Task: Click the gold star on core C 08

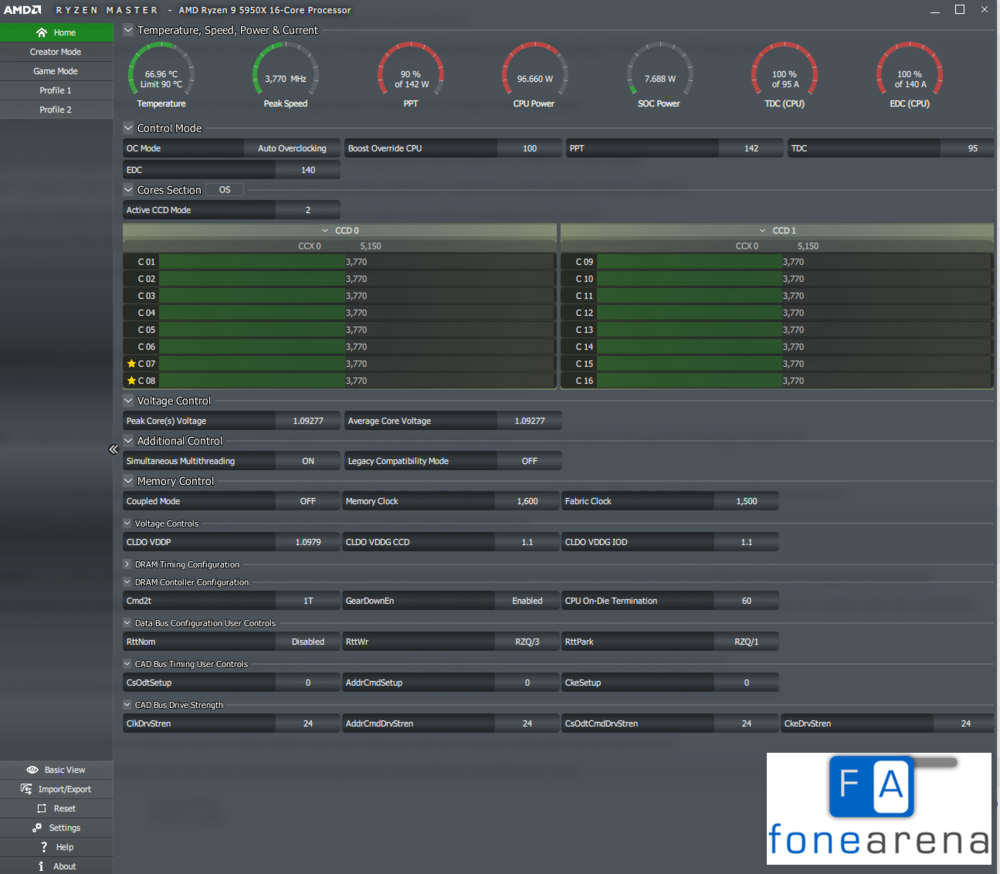Action: pyautogui.click(x=131, y=380)
